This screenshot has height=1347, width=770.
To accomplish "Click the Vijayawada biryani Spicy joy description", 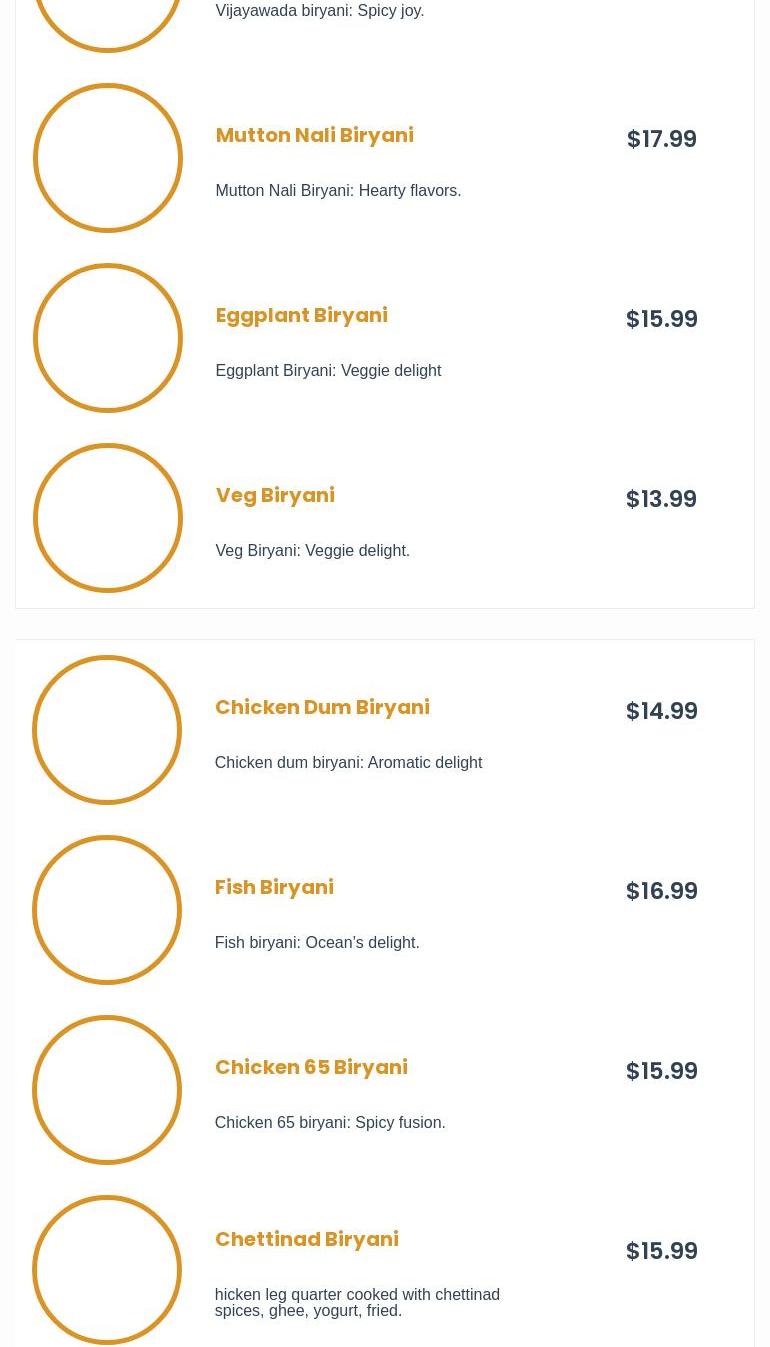I will coord(319,11).
